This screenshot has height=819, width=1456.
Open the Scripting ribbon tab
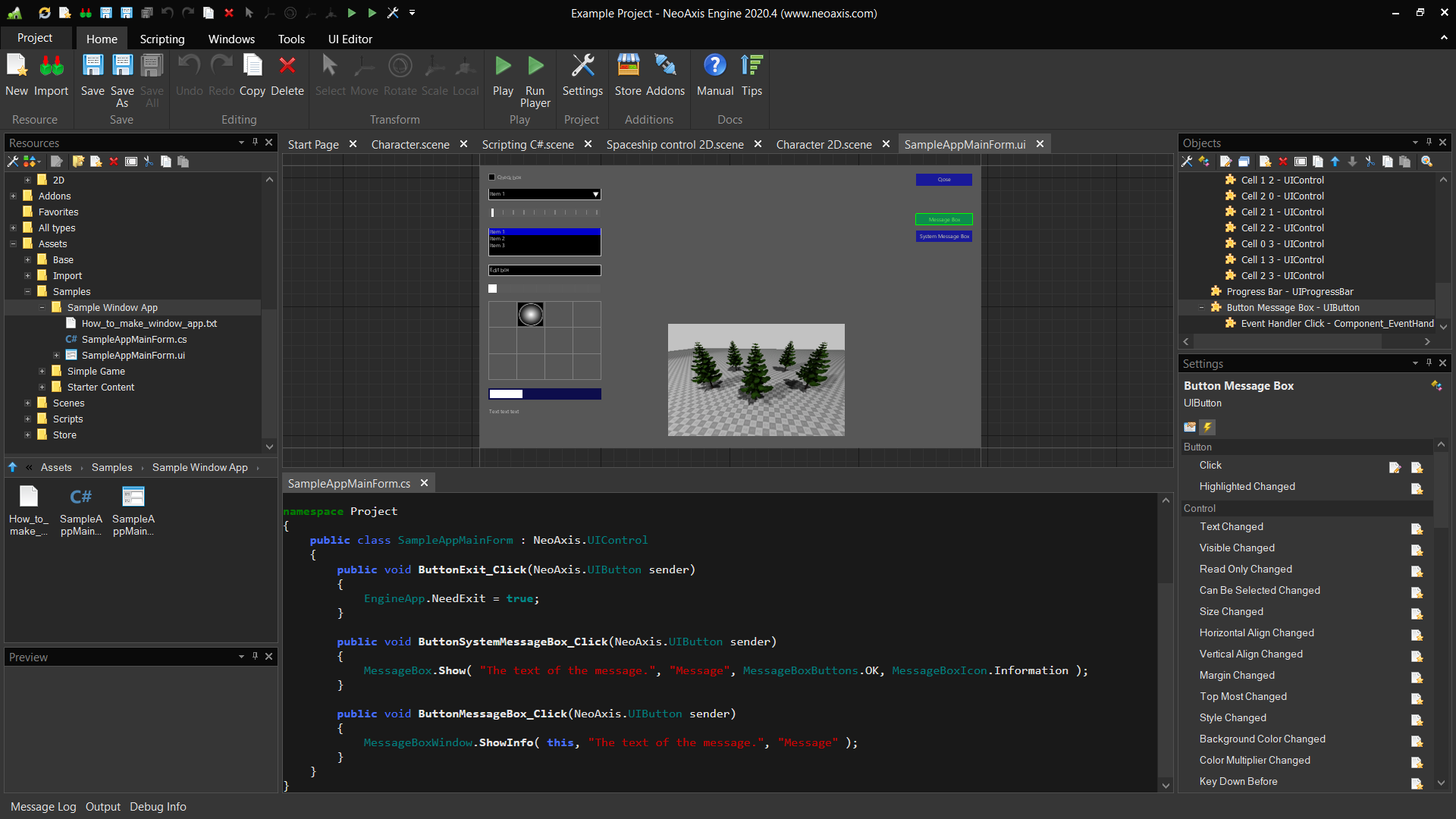point(162,39)
